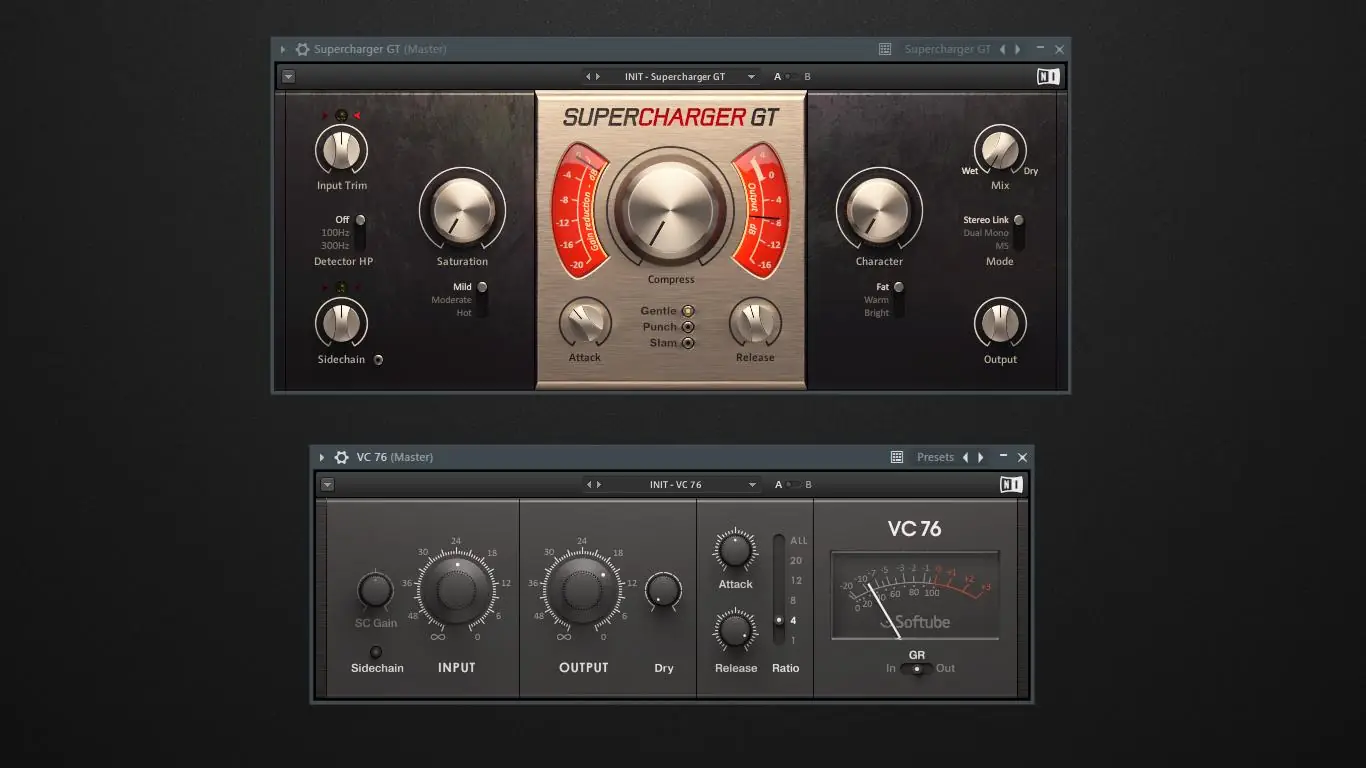Select next preset in Supercharger GT title bar

tap(1018, 49)
